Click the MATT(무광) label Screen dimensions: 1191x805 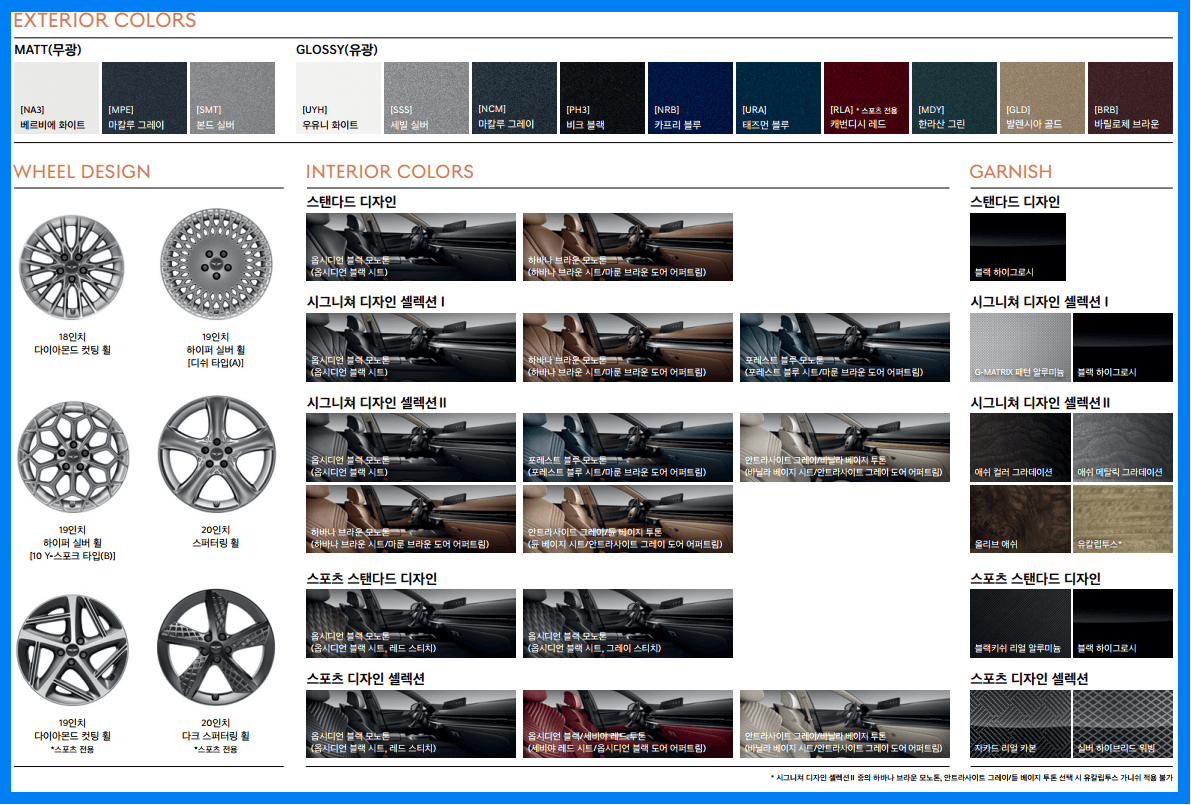(x=48, y=49)
